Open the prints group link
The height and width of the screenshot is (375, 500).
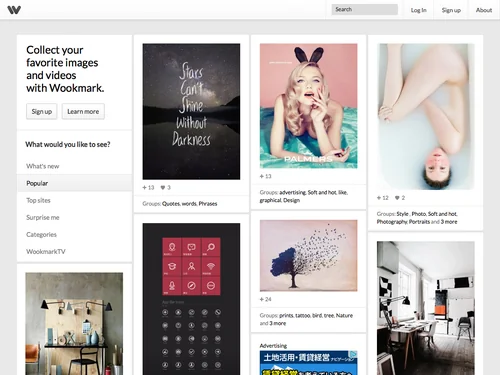286,315
